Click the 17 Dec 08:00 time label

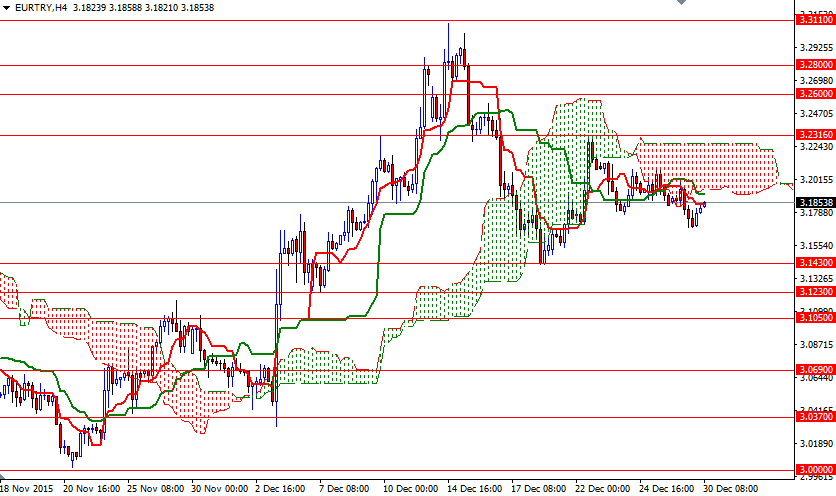(538, 489)
